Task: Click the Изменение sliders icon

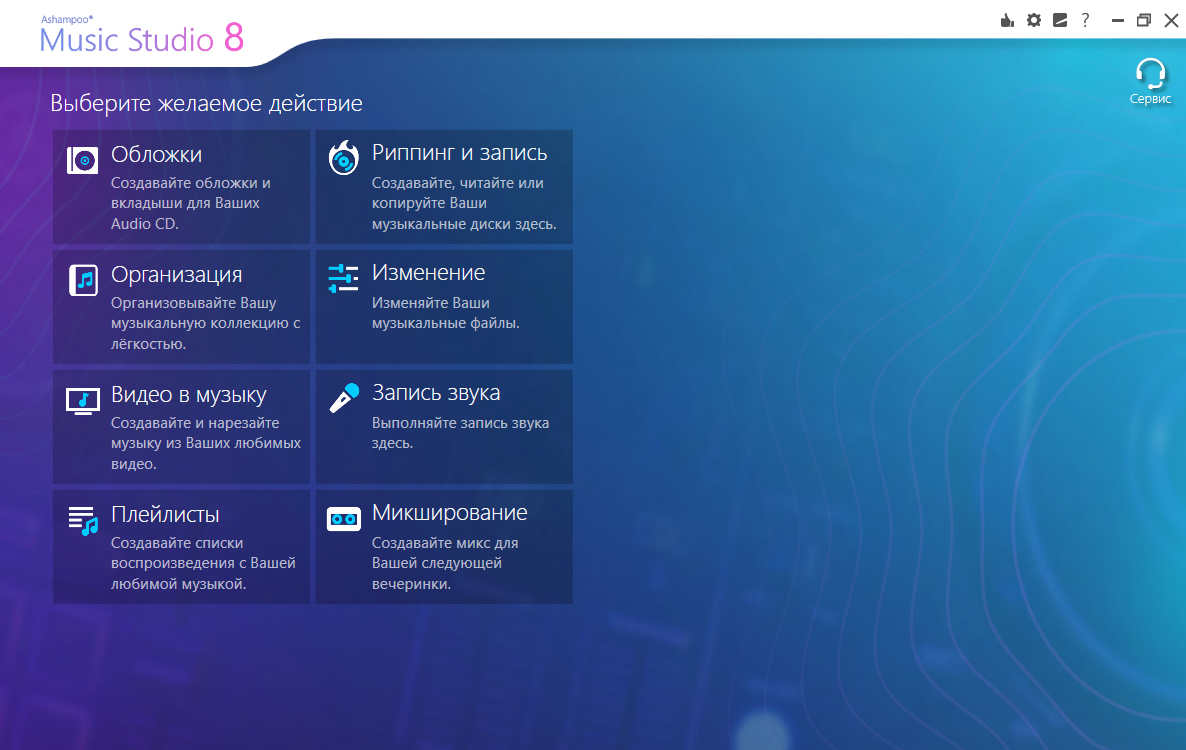Action: coord(343,278)
